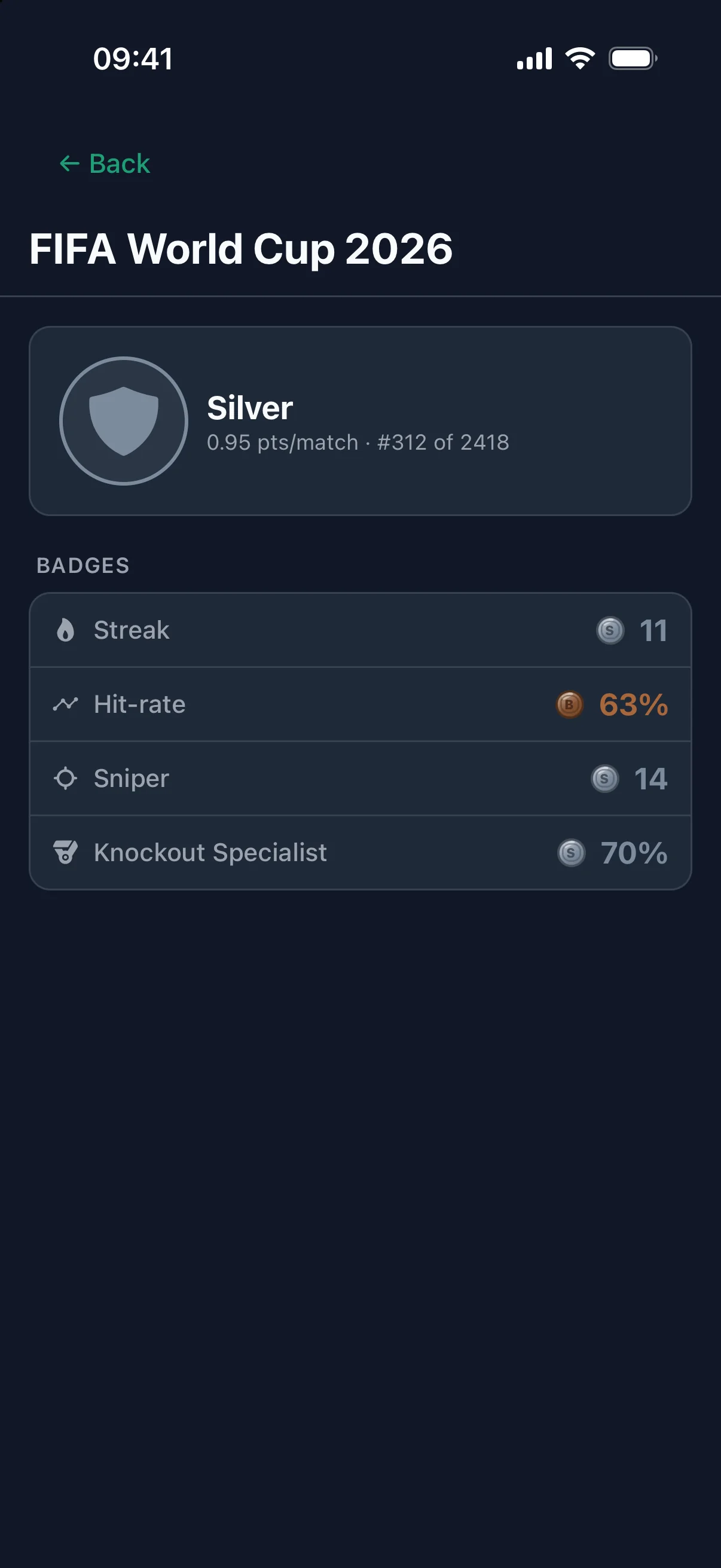Viewport: 721px width, 1568px height.
Task: Go back using the Back link
Action: (x=105, y=163)
